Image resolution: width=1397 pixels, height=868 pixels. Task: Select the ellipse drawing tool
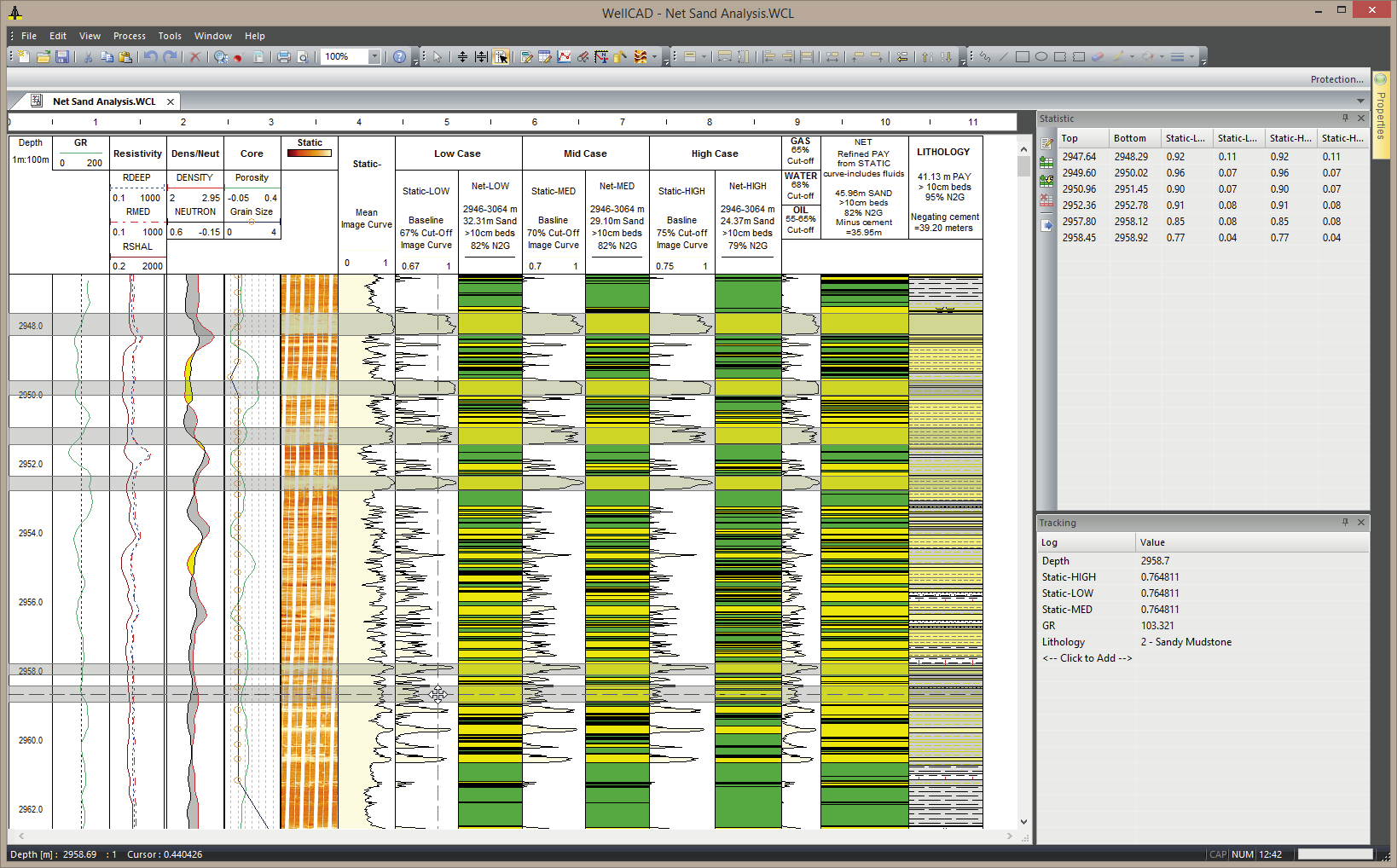(x=1041, y=57)
